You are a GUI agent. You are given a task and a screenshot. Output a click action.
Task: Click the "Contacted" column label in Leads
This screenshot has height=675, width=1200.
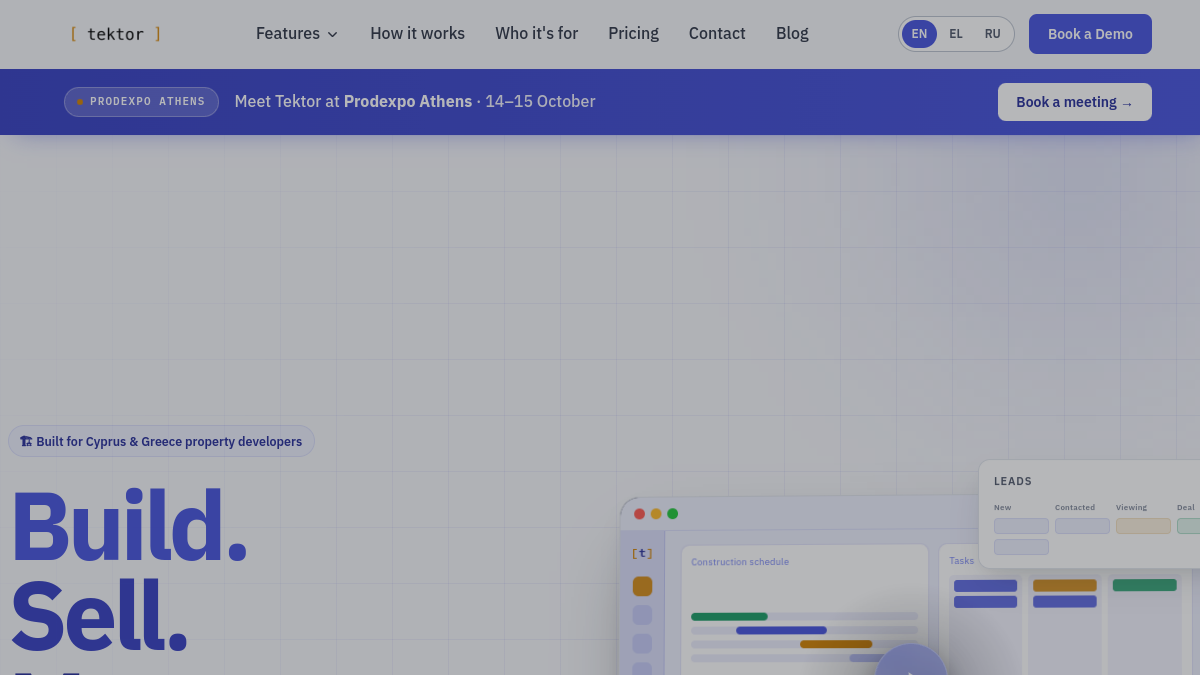click(1075, 507)
